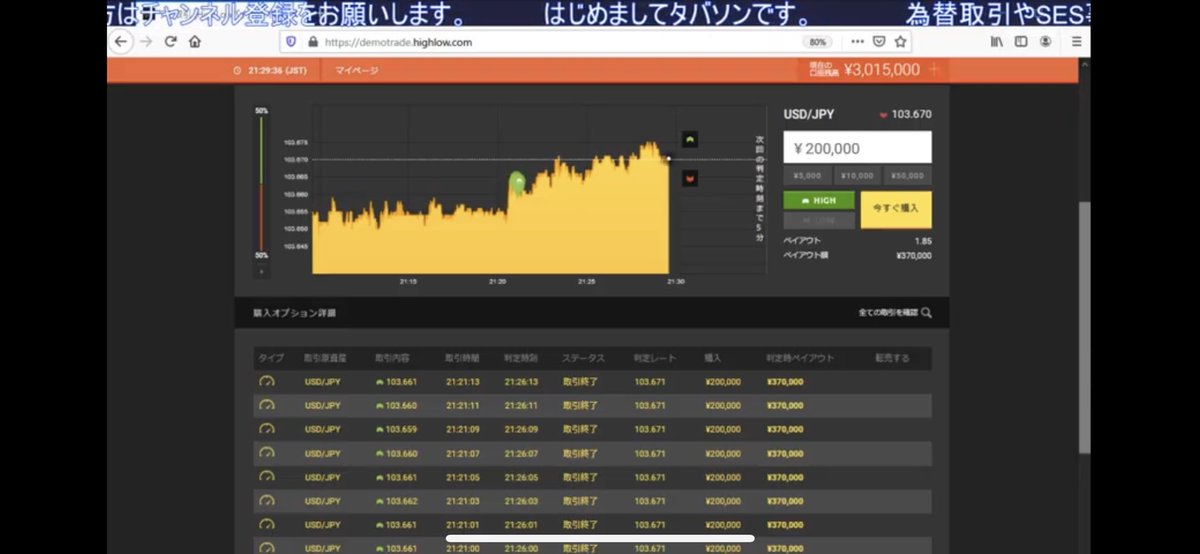Select the ¥50,000 preset amount
The height and width of the screenshot is (554, 1200).
point(907,176)
